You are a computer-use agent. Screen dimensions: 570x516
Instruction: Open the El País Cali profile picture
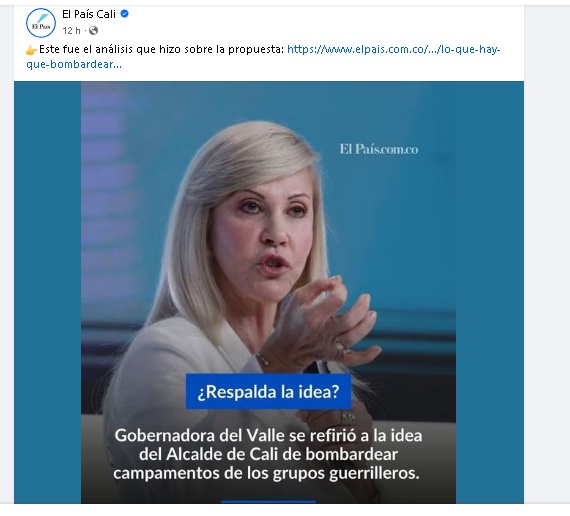click(41, 23)
